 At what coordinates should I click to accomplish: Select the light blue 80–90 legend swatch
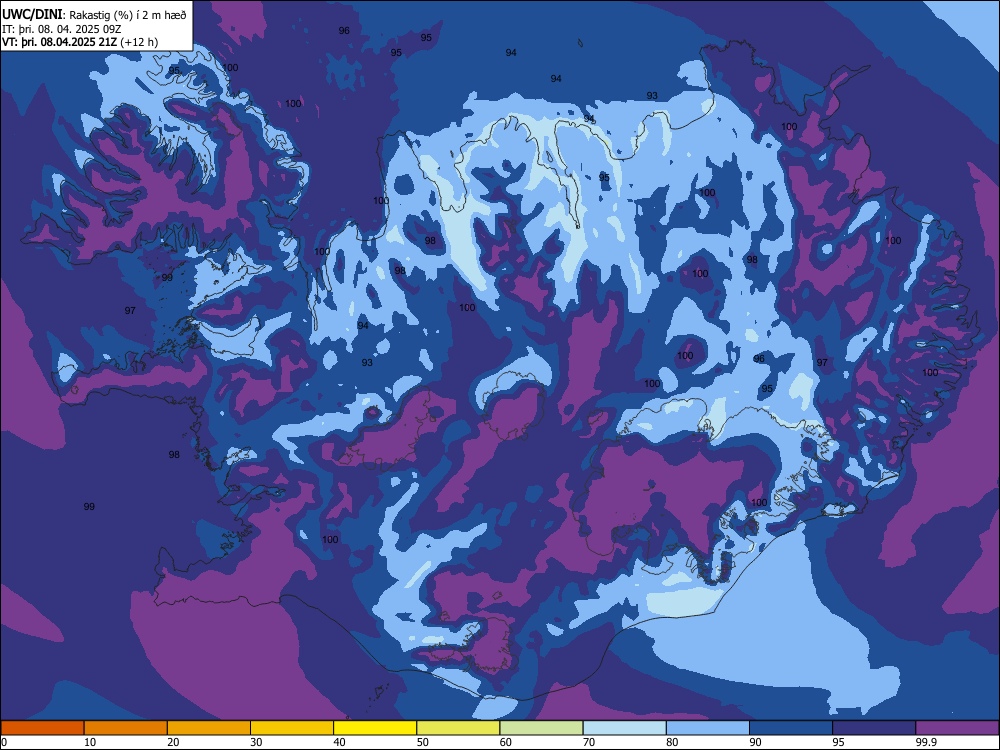click(x=708, y=728)
